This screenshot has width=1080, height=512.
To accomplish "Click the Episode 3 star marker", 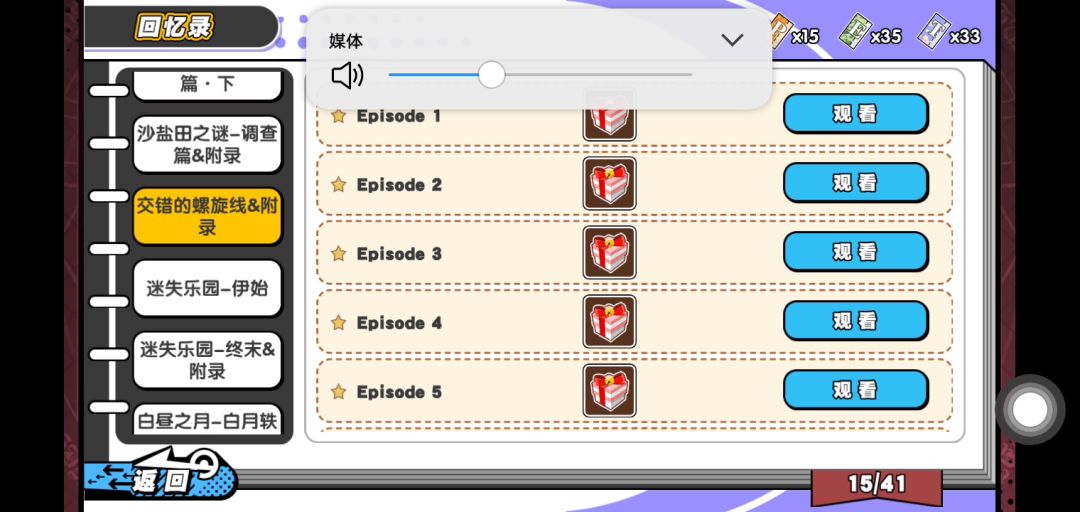I will coord(338,254).
